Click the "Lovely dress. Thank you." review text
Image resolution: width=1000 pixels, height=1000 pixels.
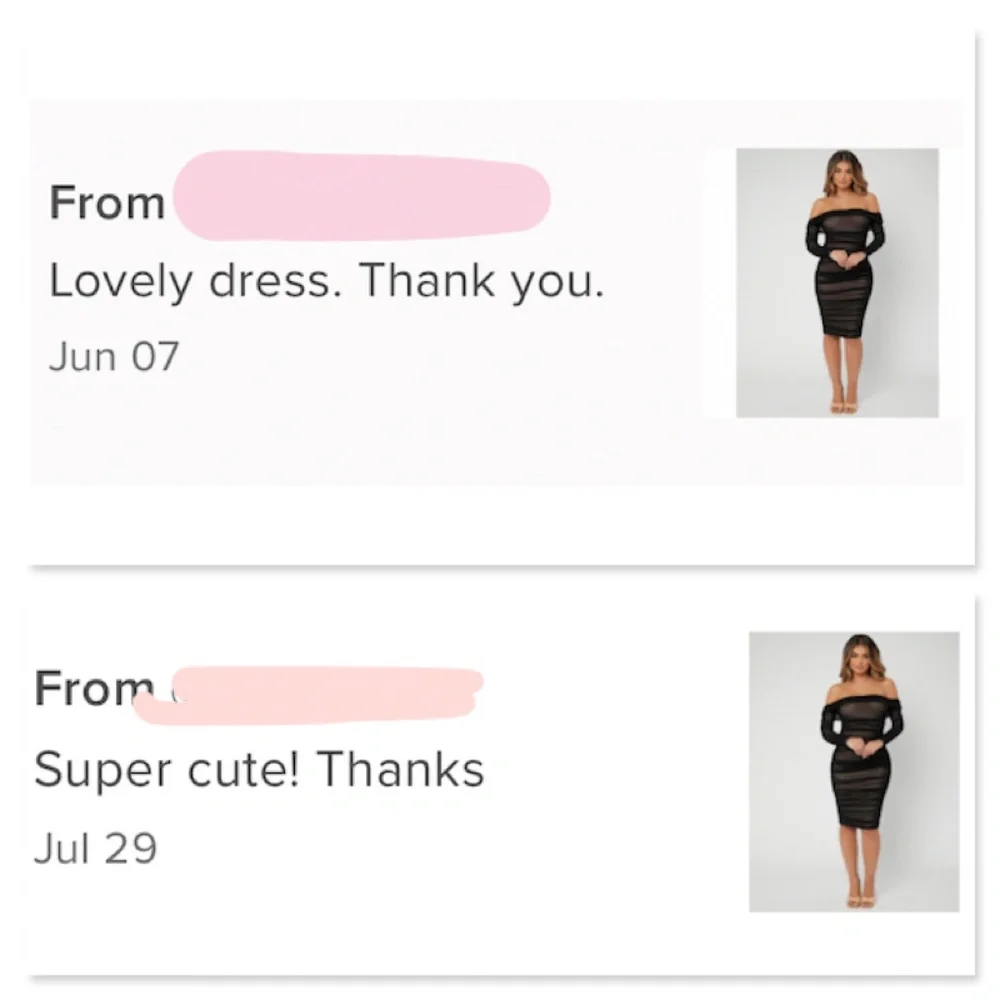coord(327,285)
